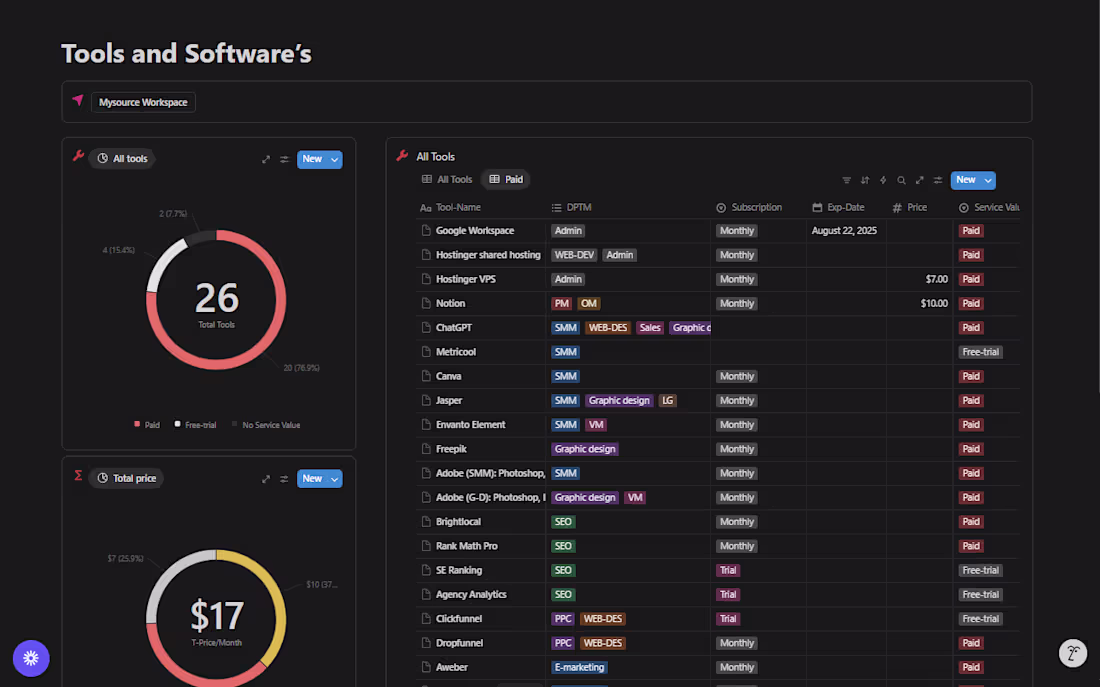This screenshot has width=1100, height=687.
Task: Click the white Free-trial segment of Total Tools donut
Action: coord(161,261)
